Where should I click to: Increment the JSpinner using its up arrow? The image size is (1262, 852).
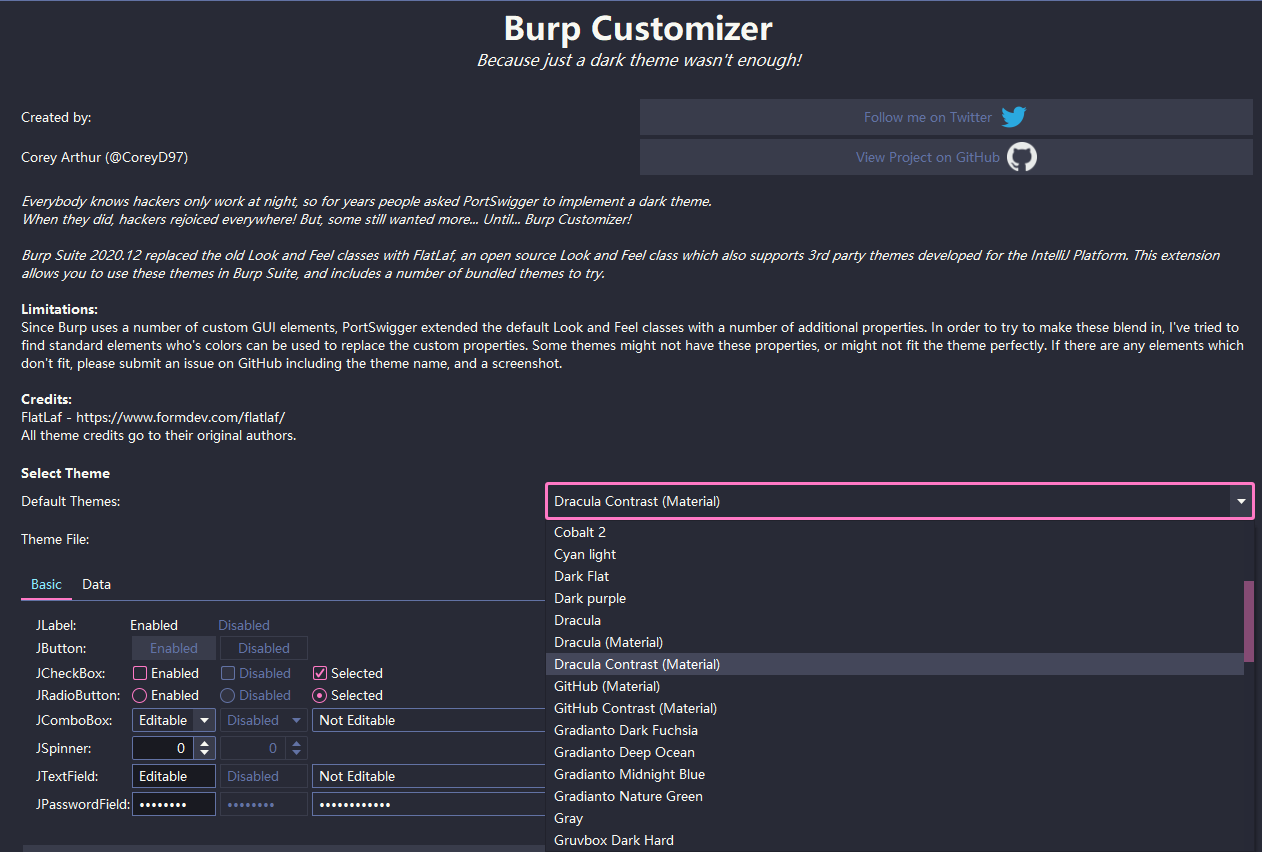pyautogui.click(x=204, y=743)
